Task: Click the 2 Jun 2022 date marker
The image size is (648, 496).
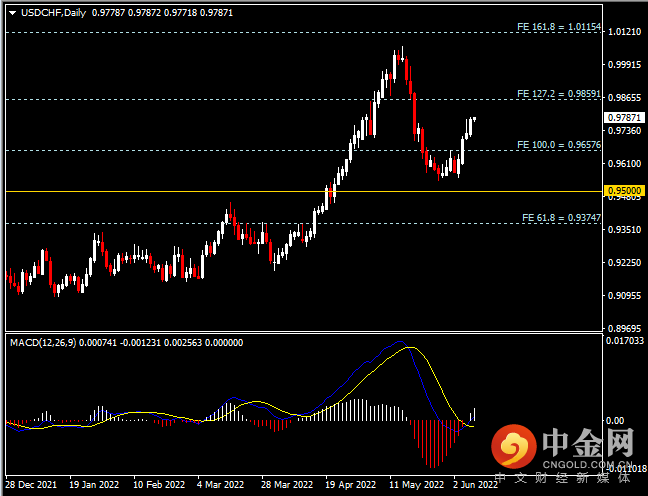Action: tap(476, 484)
